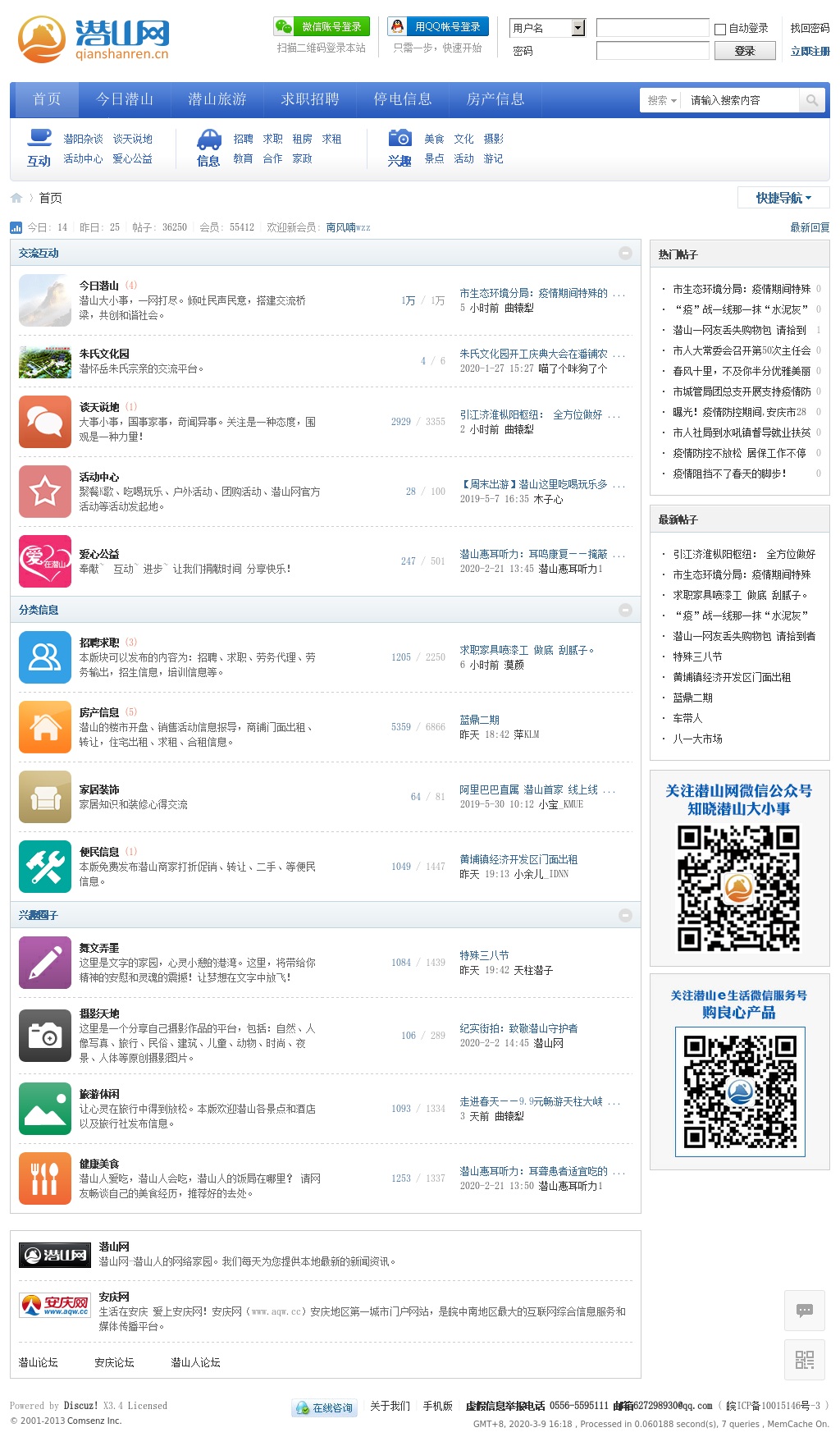Switch to the 潜山旅游 navigation tab
Image resolution: width=840 pixels, height=1446 pixels.
217,99
